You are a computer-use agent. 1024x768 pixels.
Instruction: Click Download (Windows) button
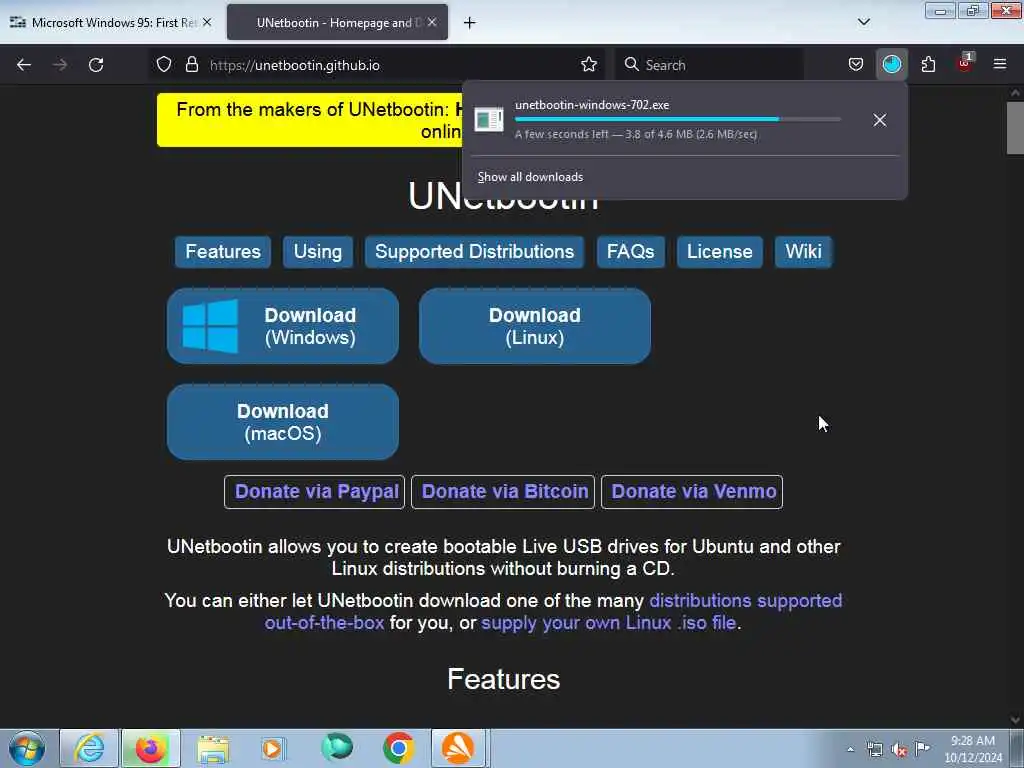click(283, 326)
